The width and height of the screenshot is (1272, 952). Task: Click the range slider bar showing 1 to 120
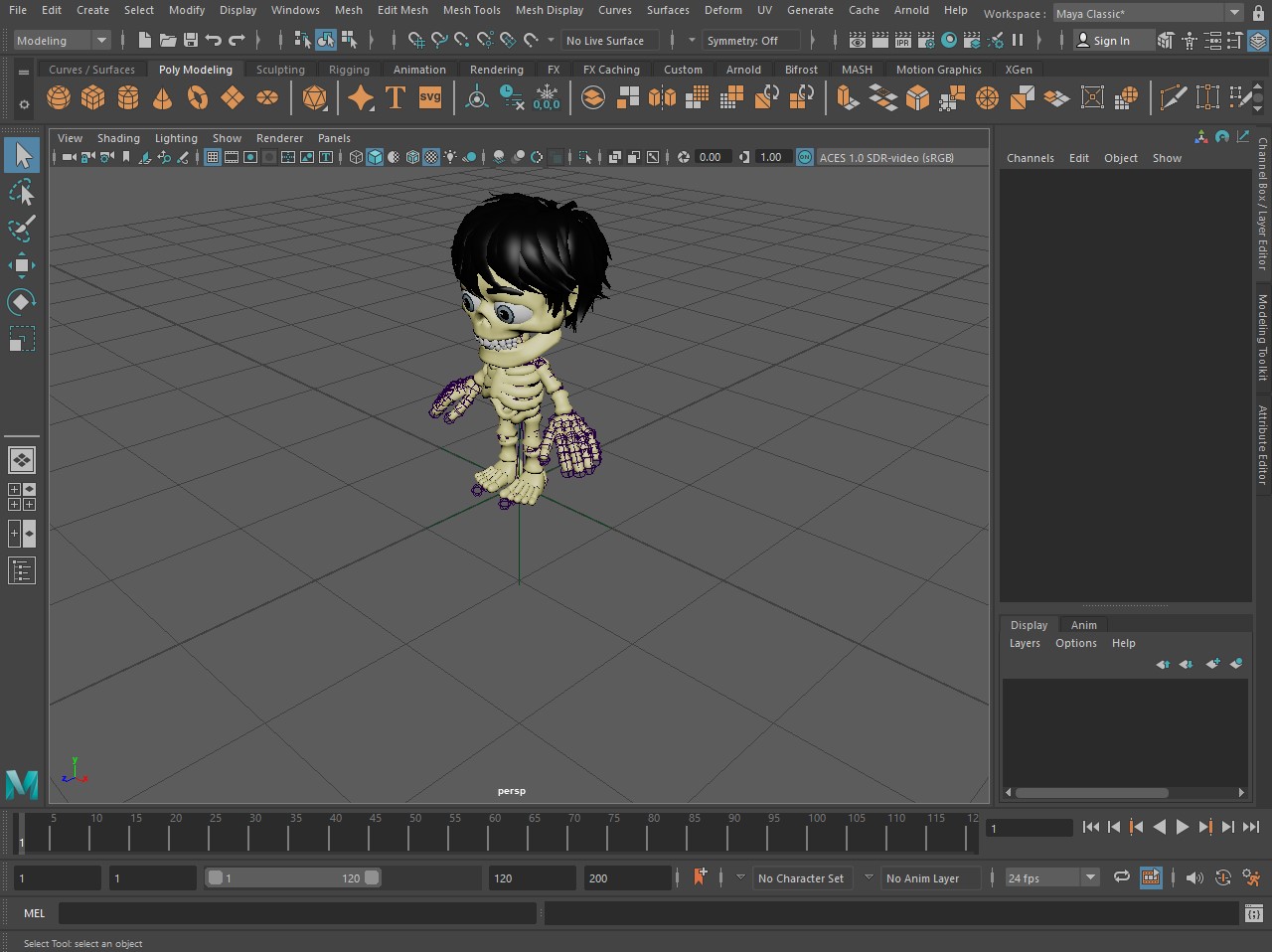(x=293, y=877)
